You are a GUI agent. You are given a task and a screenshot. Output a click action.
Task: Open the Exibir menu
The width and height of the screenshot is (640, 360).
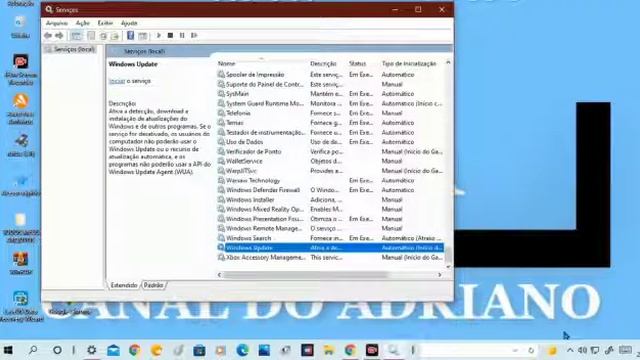105,23
